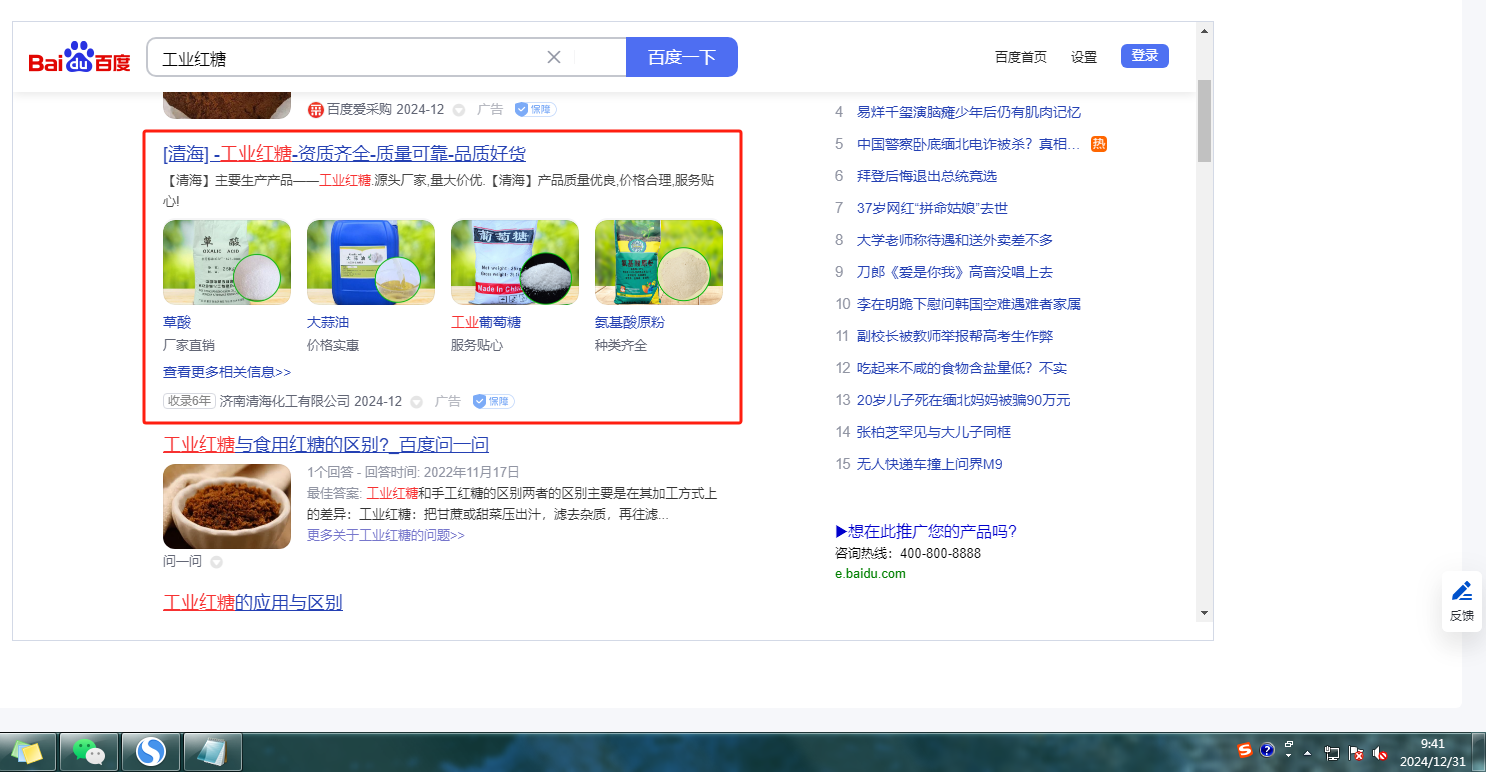
Task: Click the page scrollbar down arrow
Action: 1204,612
